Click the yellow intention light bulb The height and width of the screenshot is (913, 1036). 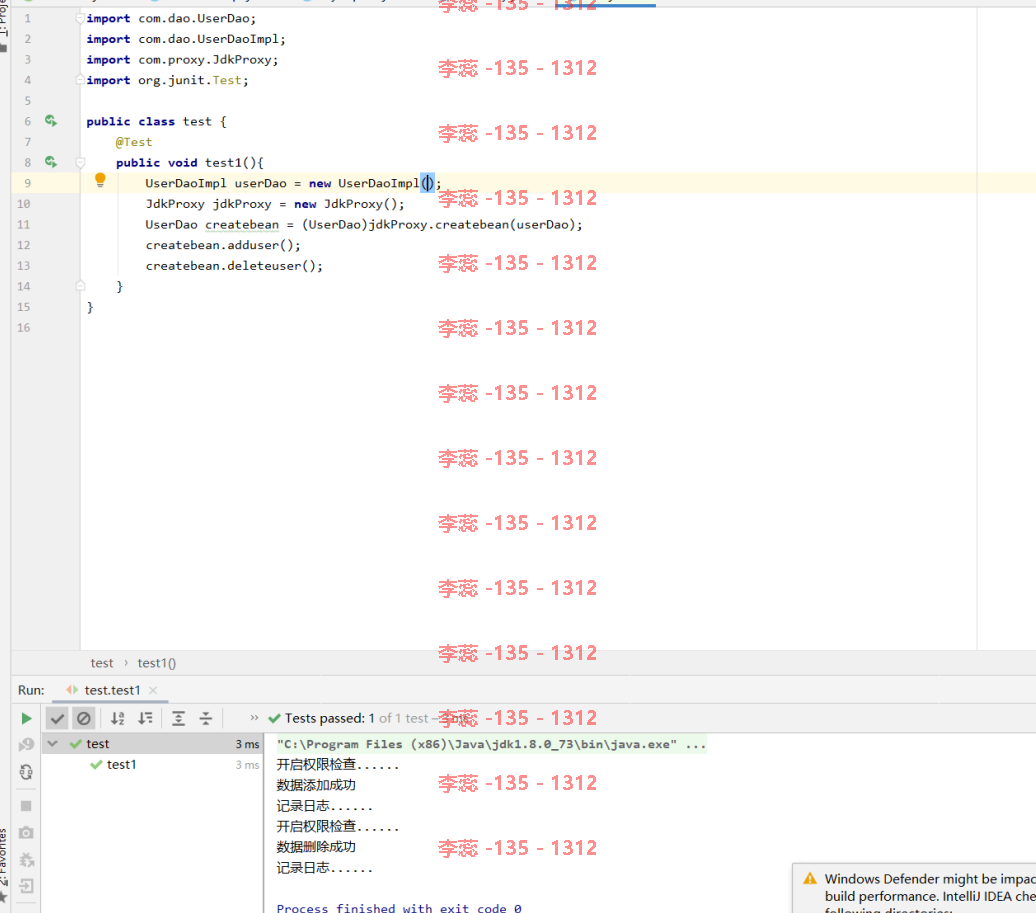pyautogui.click(x=100, y=180)
